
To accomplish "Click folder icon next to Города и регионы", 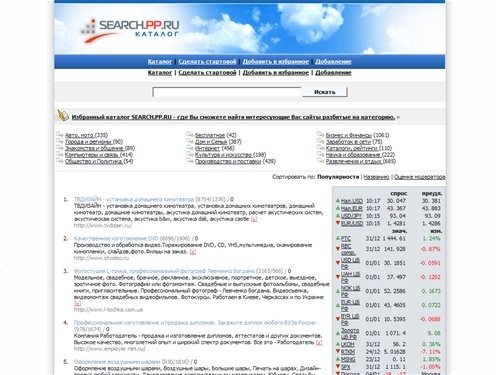I will [60, 141].
